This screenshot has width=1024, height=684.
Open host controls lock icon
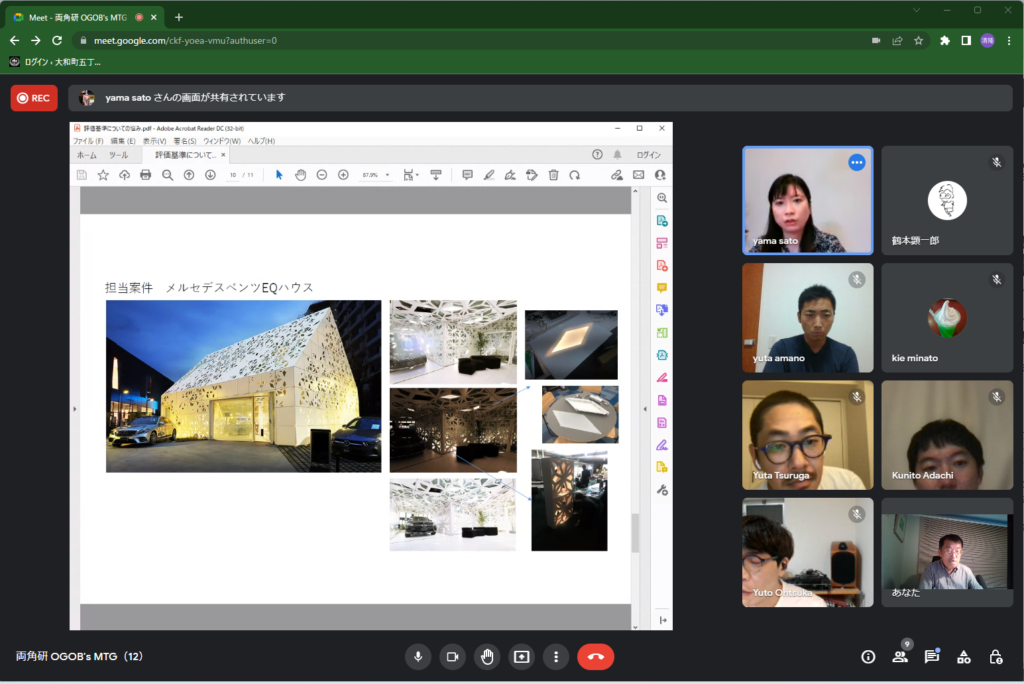pyautogui.click(x=996, y=657)
